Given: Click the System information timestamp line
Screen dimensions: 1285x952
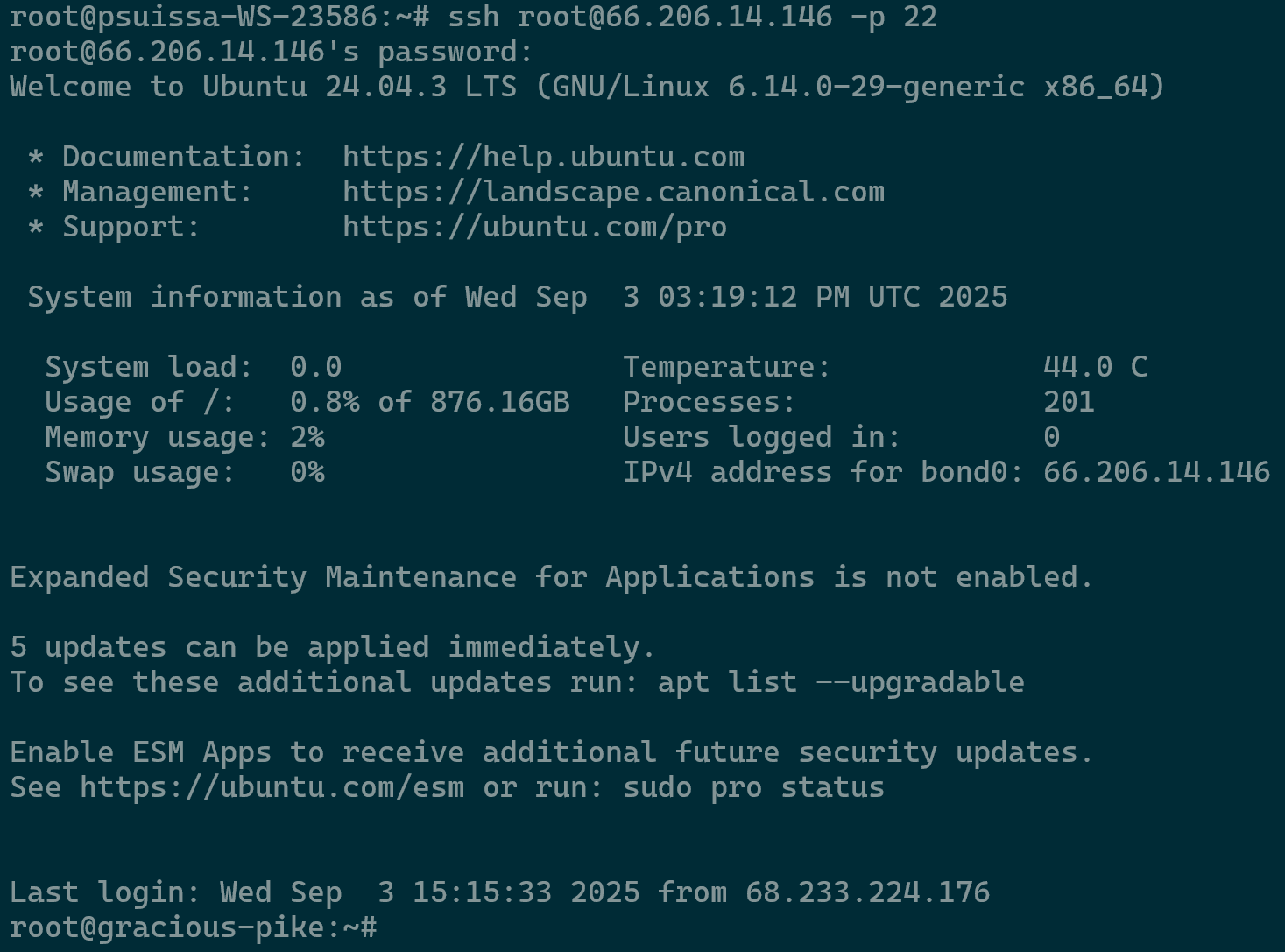Looking at the screenshot, I should 517,297.
